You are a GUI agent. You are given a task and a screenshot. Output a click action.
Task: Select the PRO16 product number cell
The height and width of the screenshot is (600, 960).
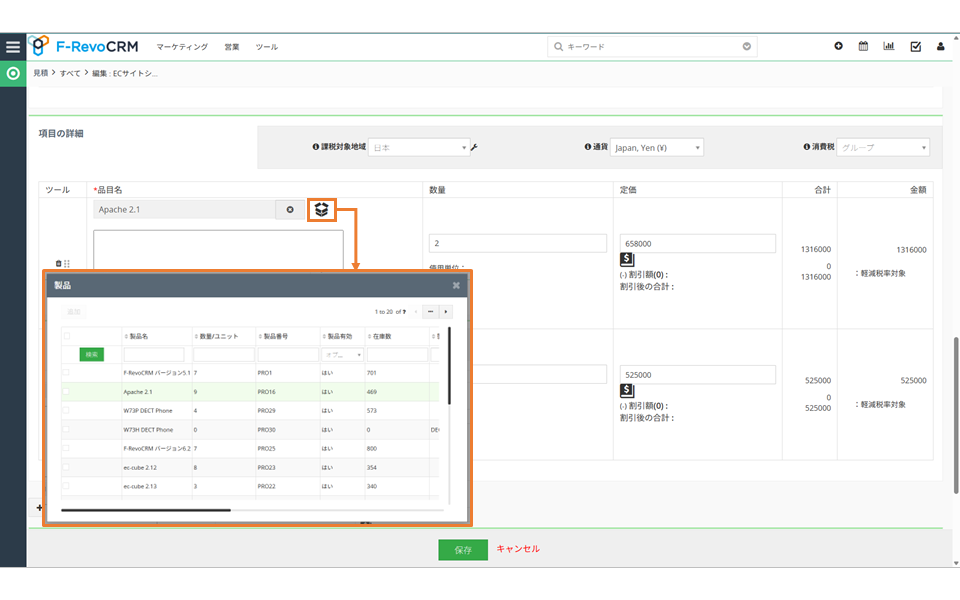click(266, 392)
